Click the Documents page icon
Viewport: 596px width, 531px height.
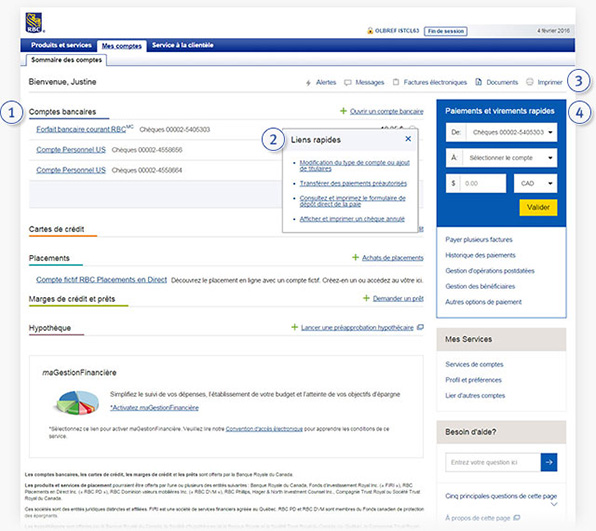point(479,82)
